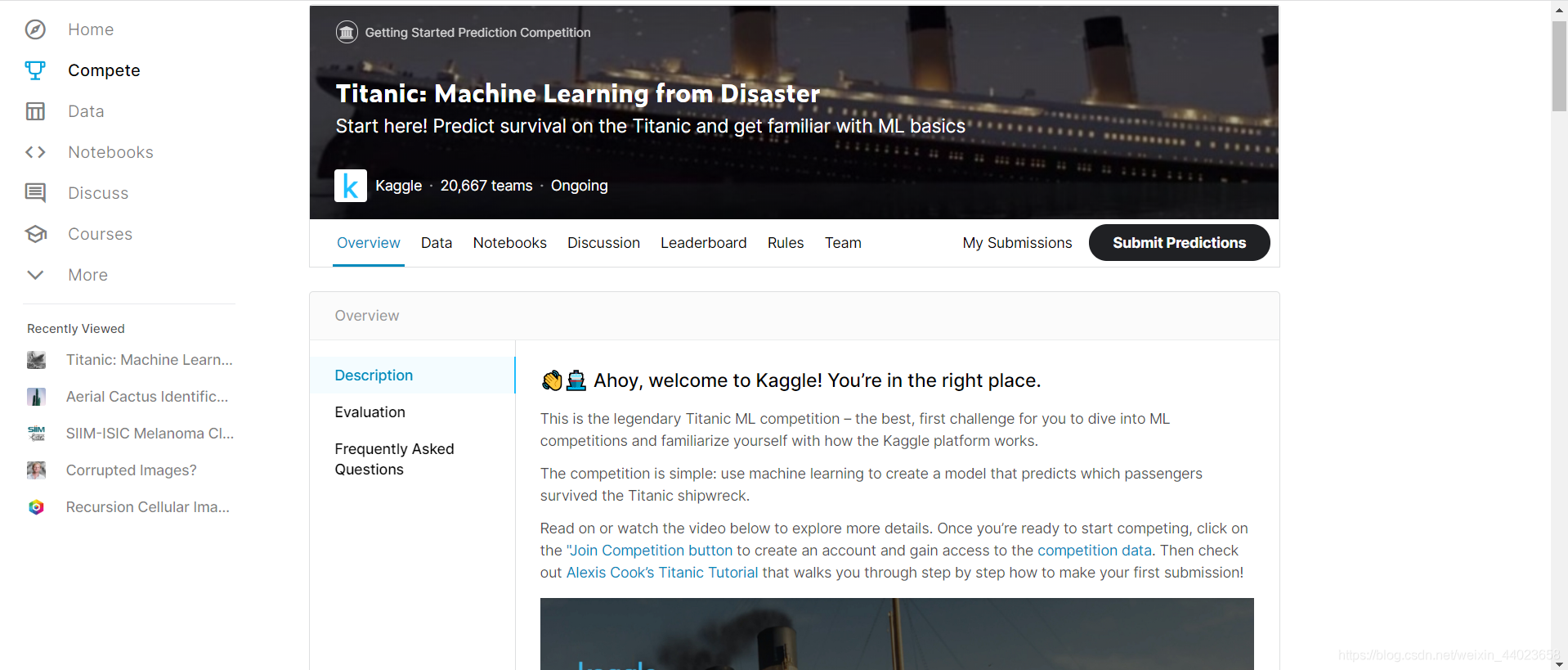Open recently viewed Titanic: Machine Learn... entry
Viewport: 1568px width, 670px height.
pyautogui.click(x=149, y=360)
